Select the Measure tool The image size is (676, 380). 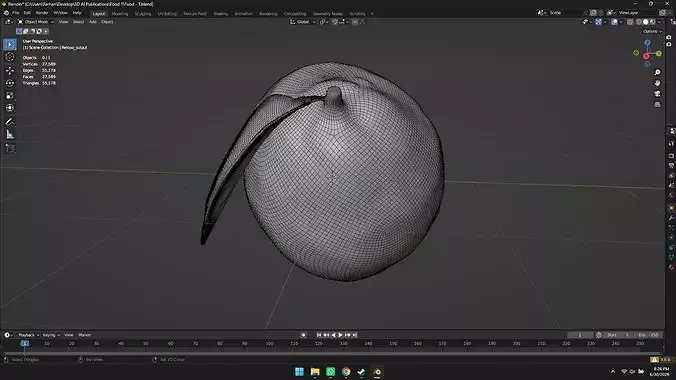pyautogui.click(x=10, y=135)
